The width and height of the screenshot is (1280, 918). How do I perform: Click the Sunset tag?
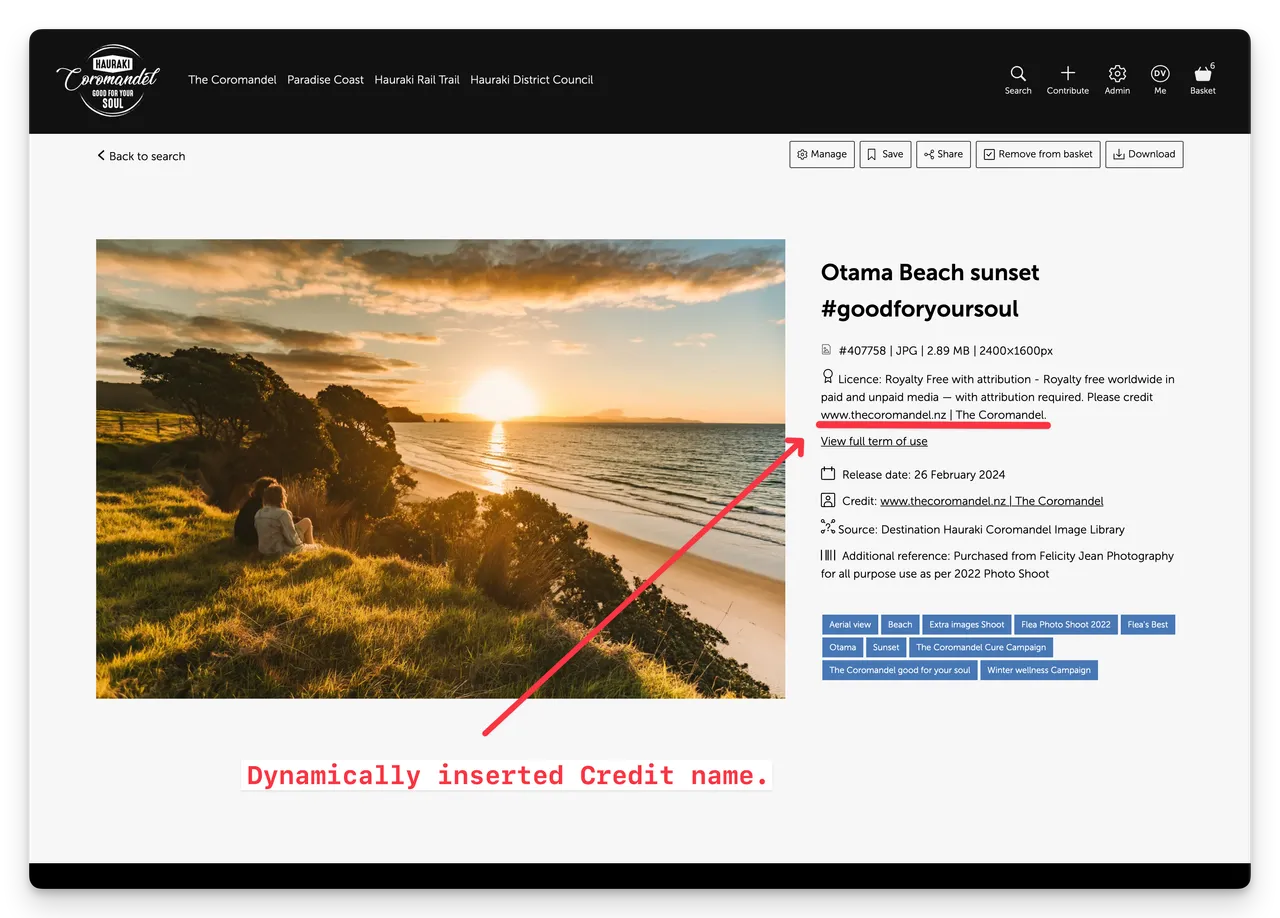click(x=886, y=647)
